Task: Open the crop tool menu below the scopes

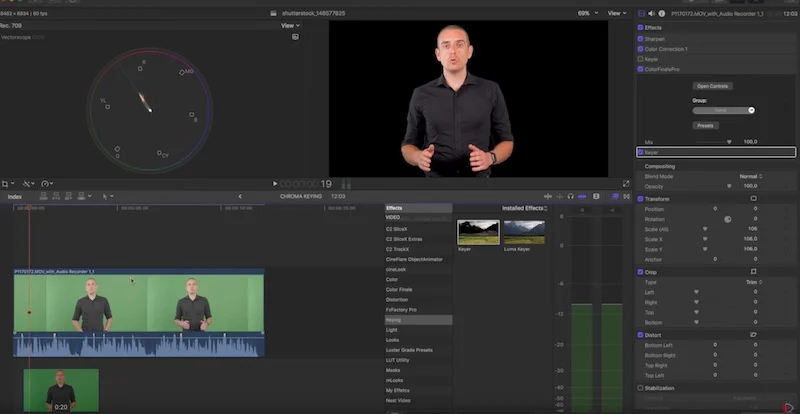Action: coord(7,183)
